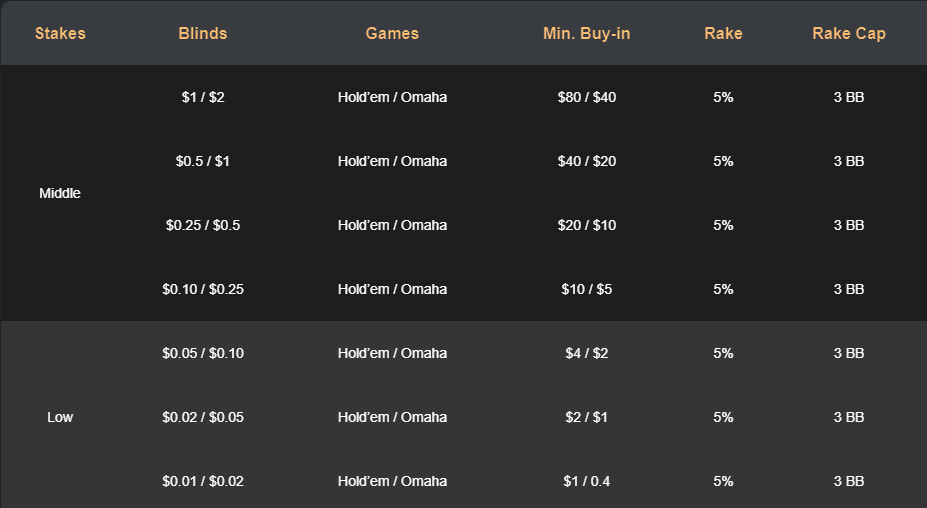Click the $1 / $2 blinds cell

point(203,97)
